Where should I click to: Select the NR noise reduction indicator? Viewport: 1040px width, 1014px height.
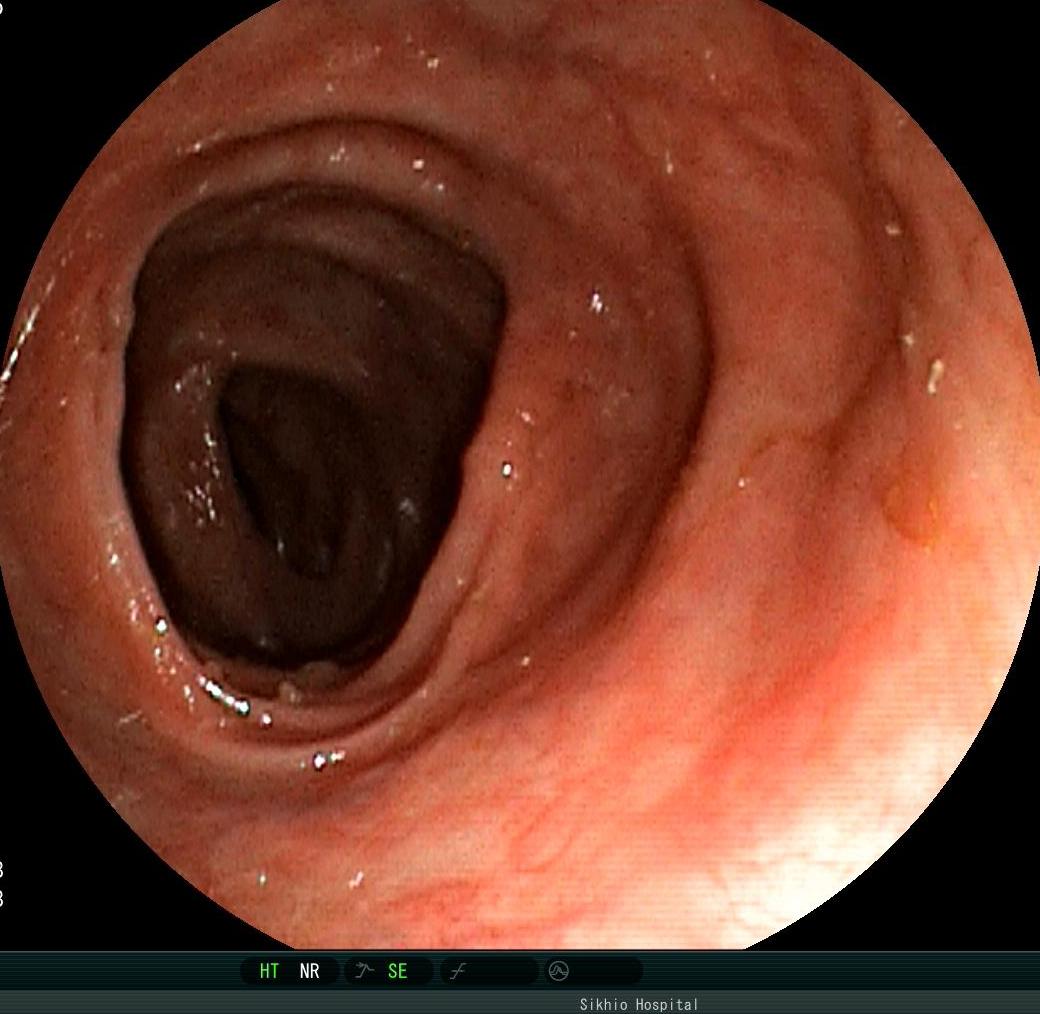(309, 971)
